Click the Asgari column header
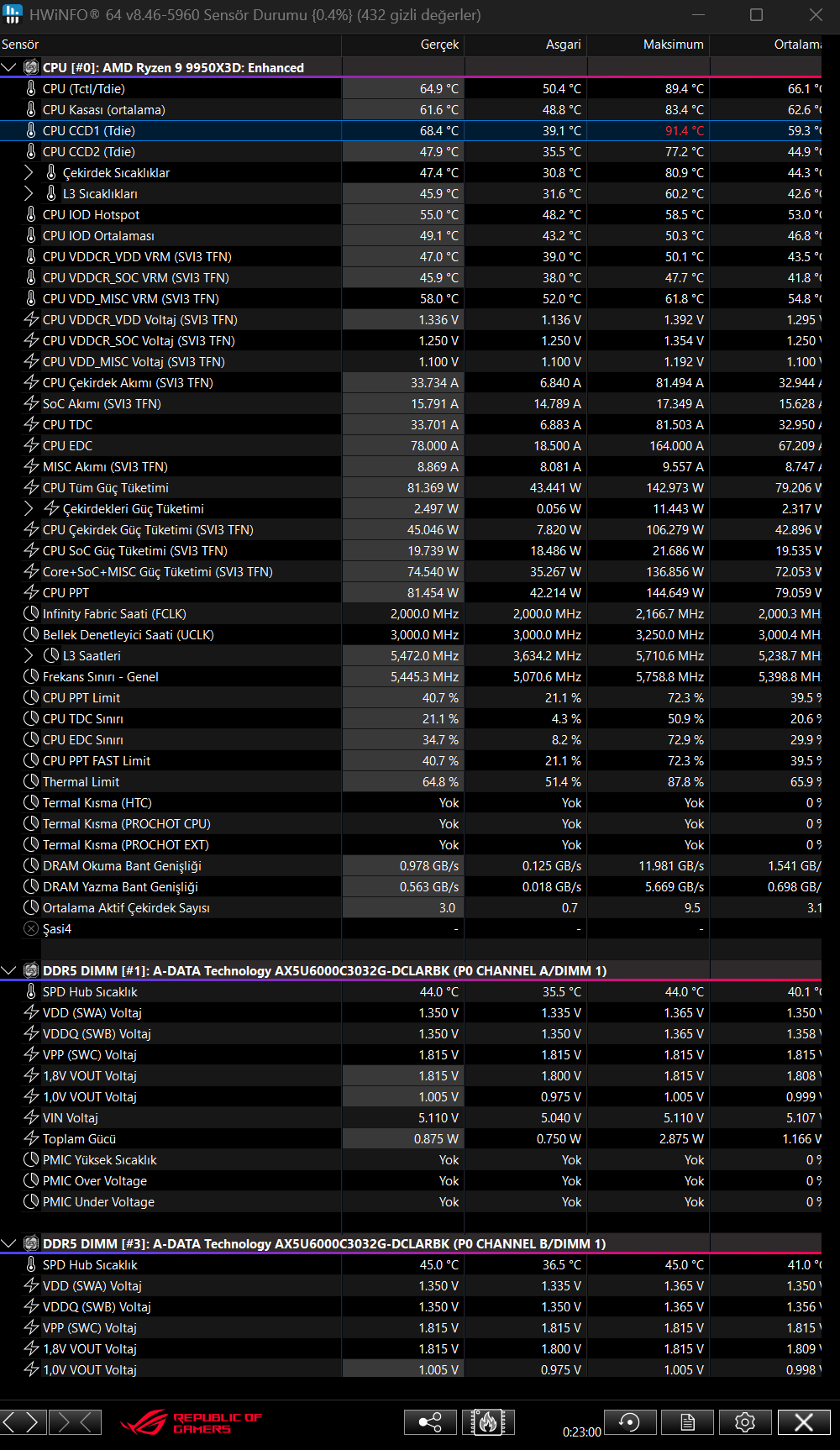Screen dimensions: 840x1450 click(526, 45)
